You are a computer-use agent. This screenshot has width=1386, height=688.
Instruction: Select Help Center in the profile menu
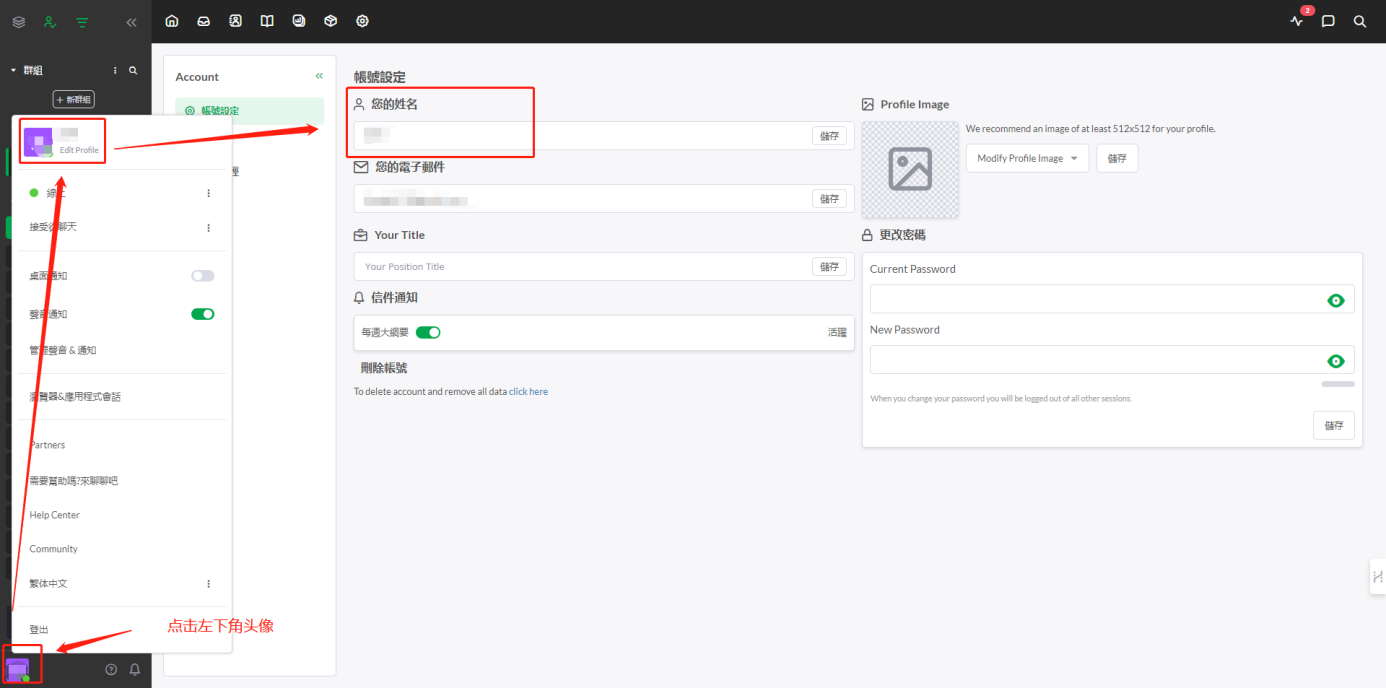pos(55,515)
